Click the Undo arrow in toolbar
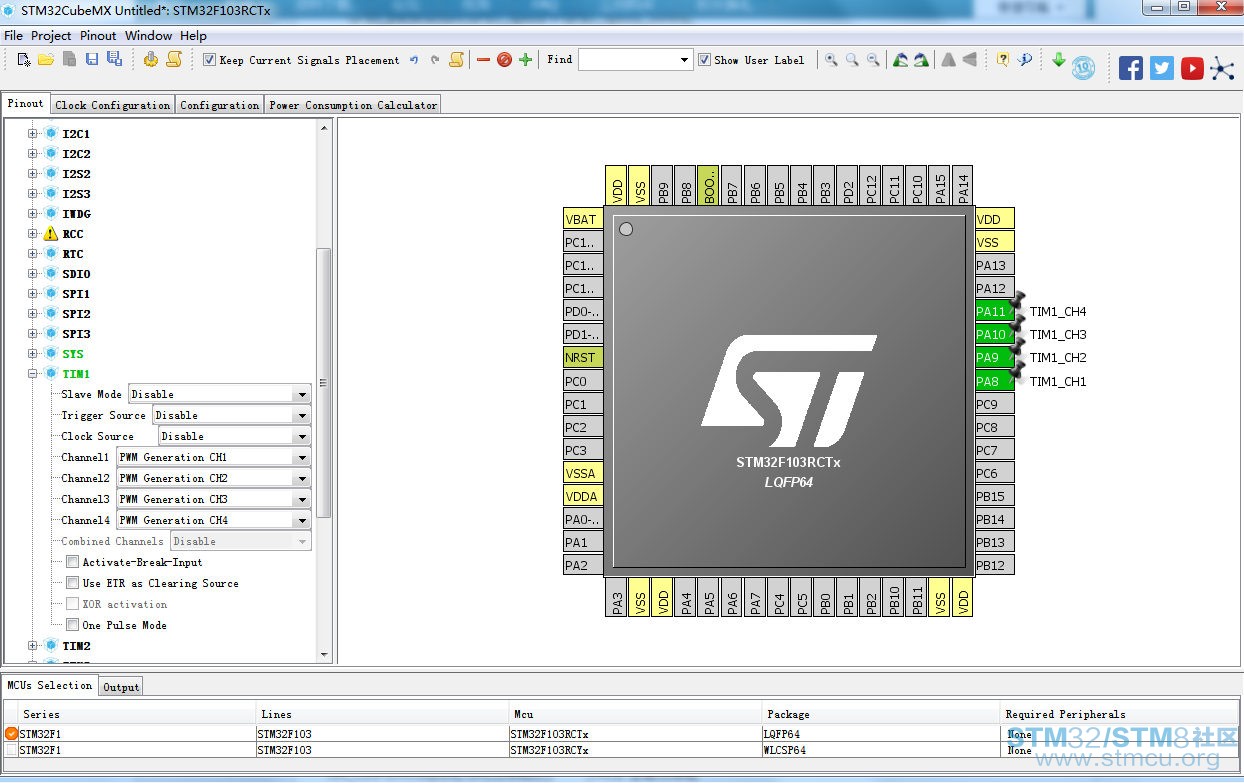This screenshot has width=1244, height=783. pyautogui.click(x=414, y=60)
